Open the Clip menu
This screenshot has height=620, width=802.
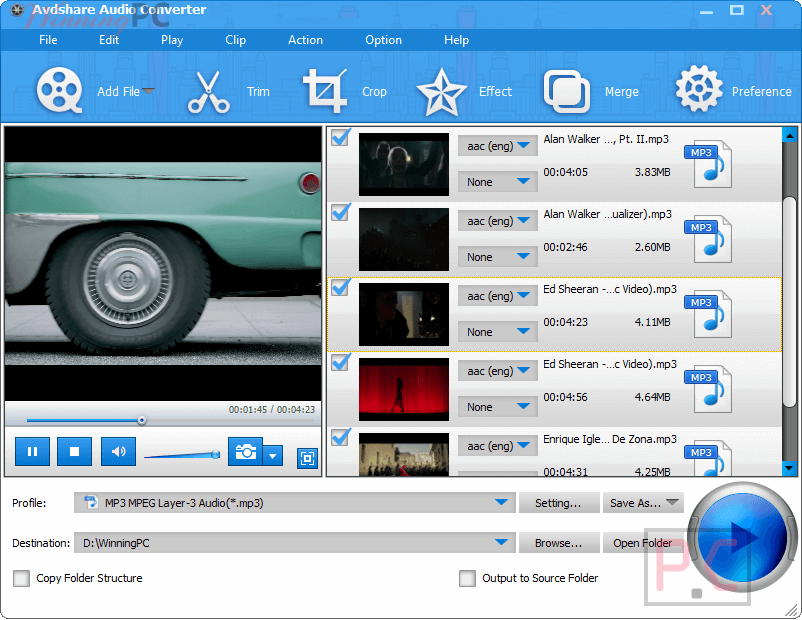[235, 40]
